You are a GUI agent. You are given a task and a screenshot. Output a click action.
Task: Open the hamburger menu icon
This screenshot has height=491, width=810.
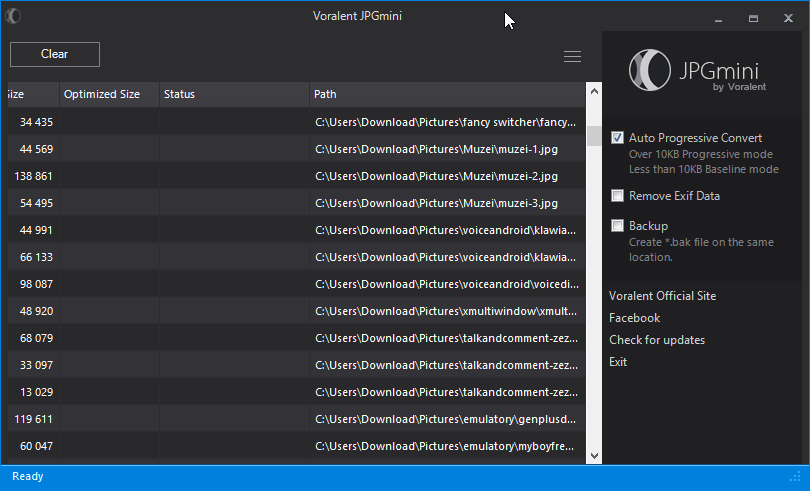[572, 56]
